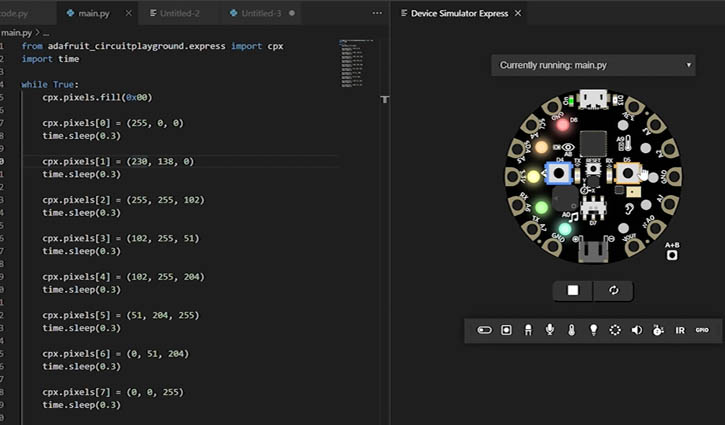Click the red glowing NeoPixel near D6
The height and width of the screenshot is (425, 725).
pyautogui.click(x=562, y=125)
